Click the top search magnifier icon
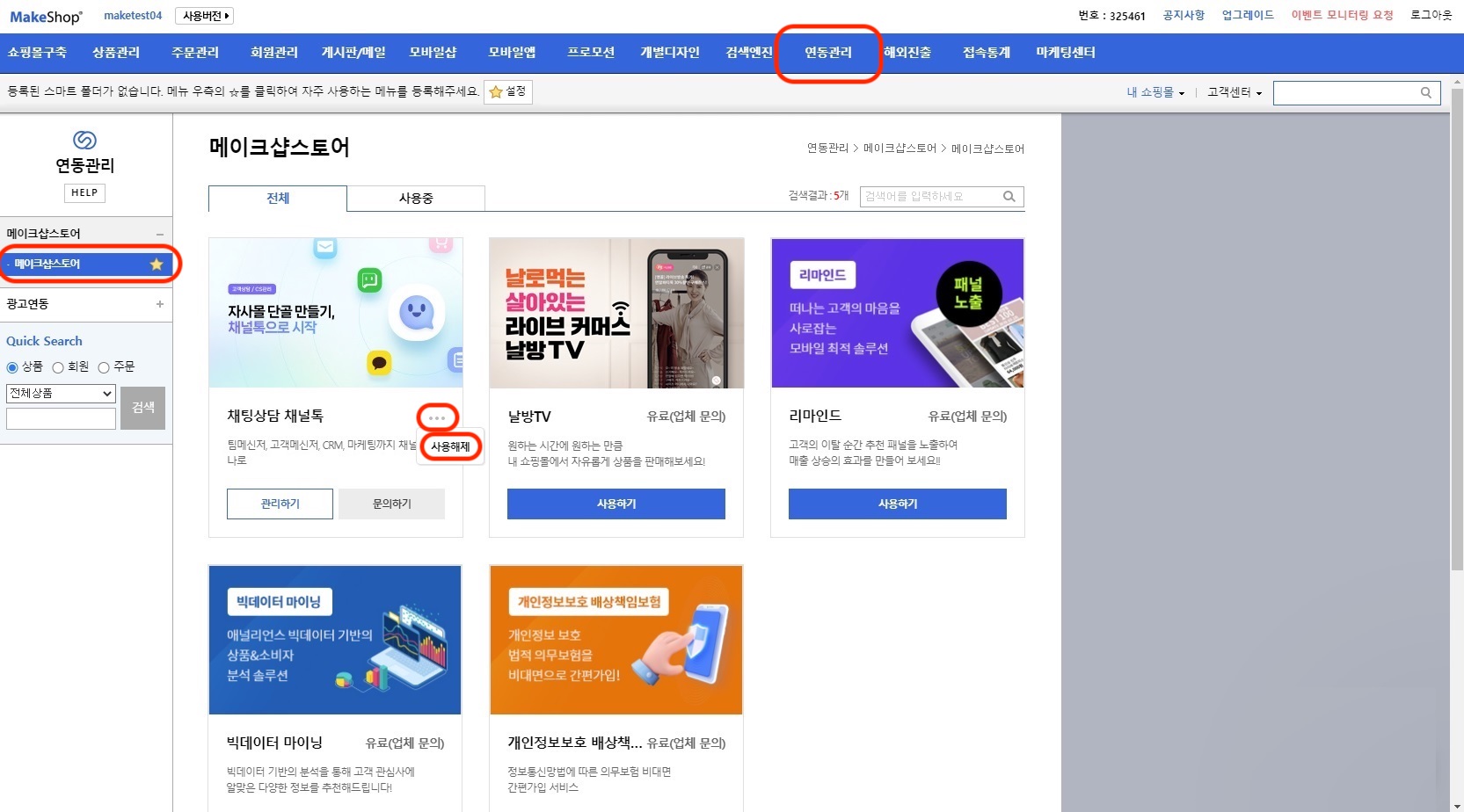Viewport: 1464px width, 812px height. (x=1426, y=92)
